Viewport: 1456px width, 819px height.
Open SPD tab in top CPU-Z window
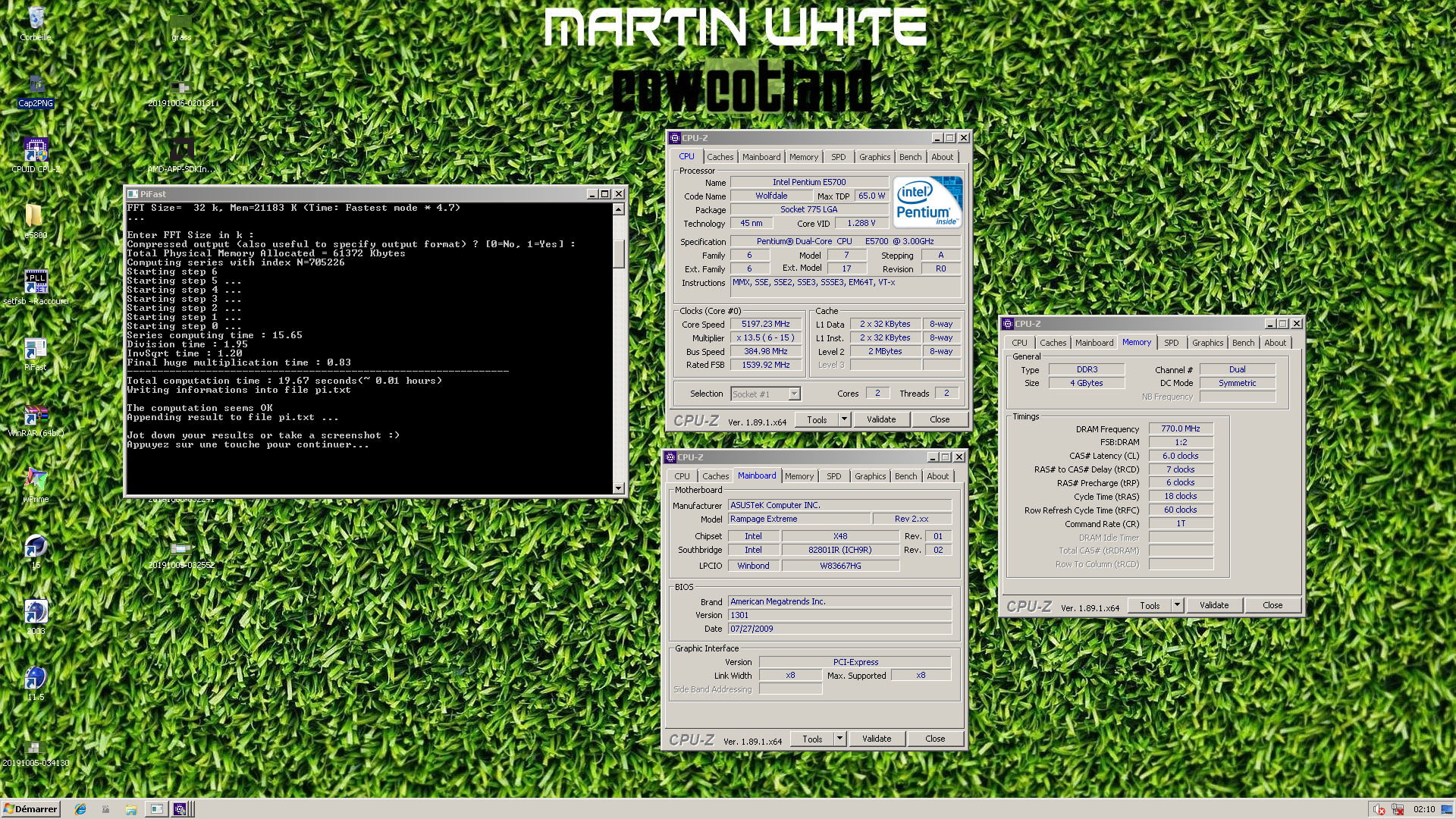[x=838, y=157]
